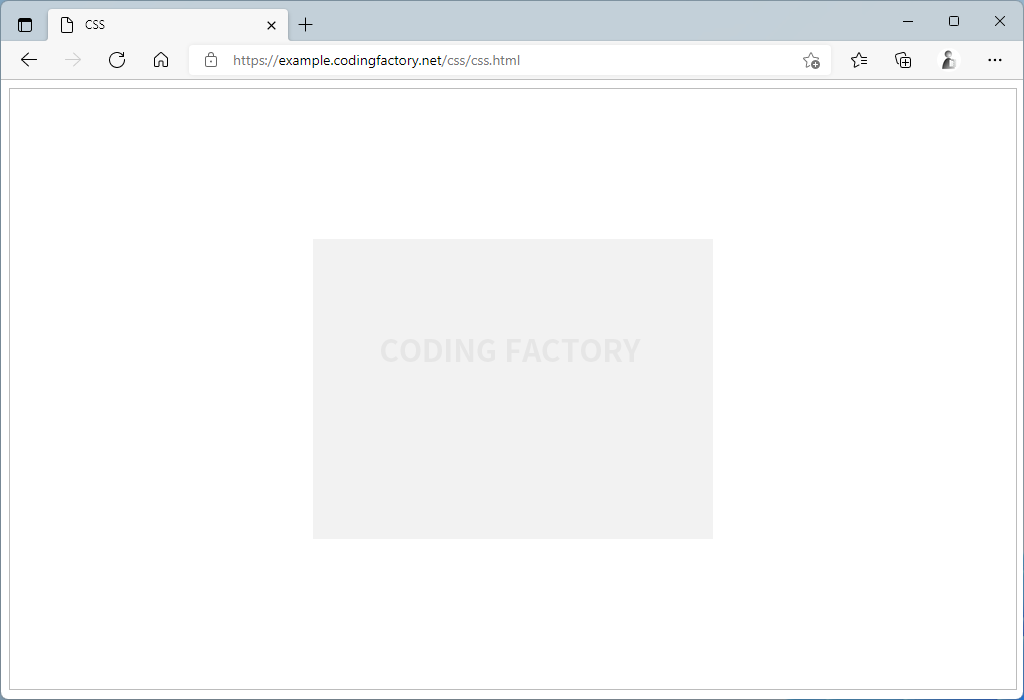This screenshot has width=1024, height=700.
Task: Open the Favorites list
Action: click(859, 60)
